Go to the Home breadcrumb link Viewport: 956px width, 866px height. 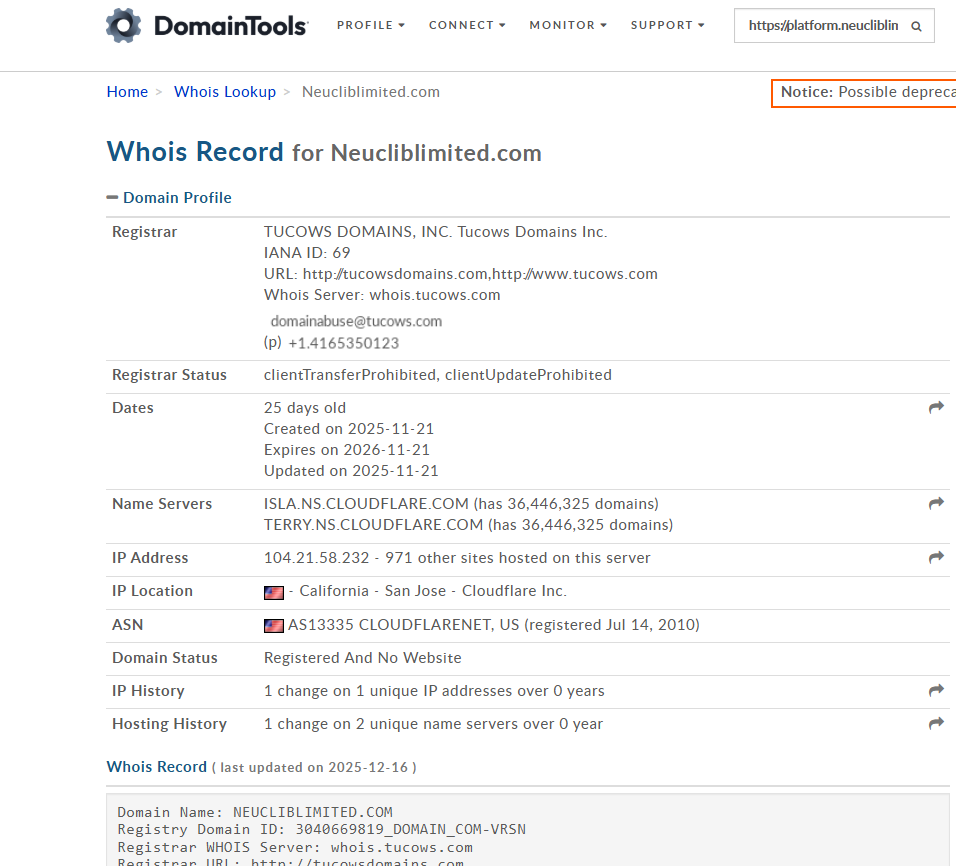(x=127, y=92)
